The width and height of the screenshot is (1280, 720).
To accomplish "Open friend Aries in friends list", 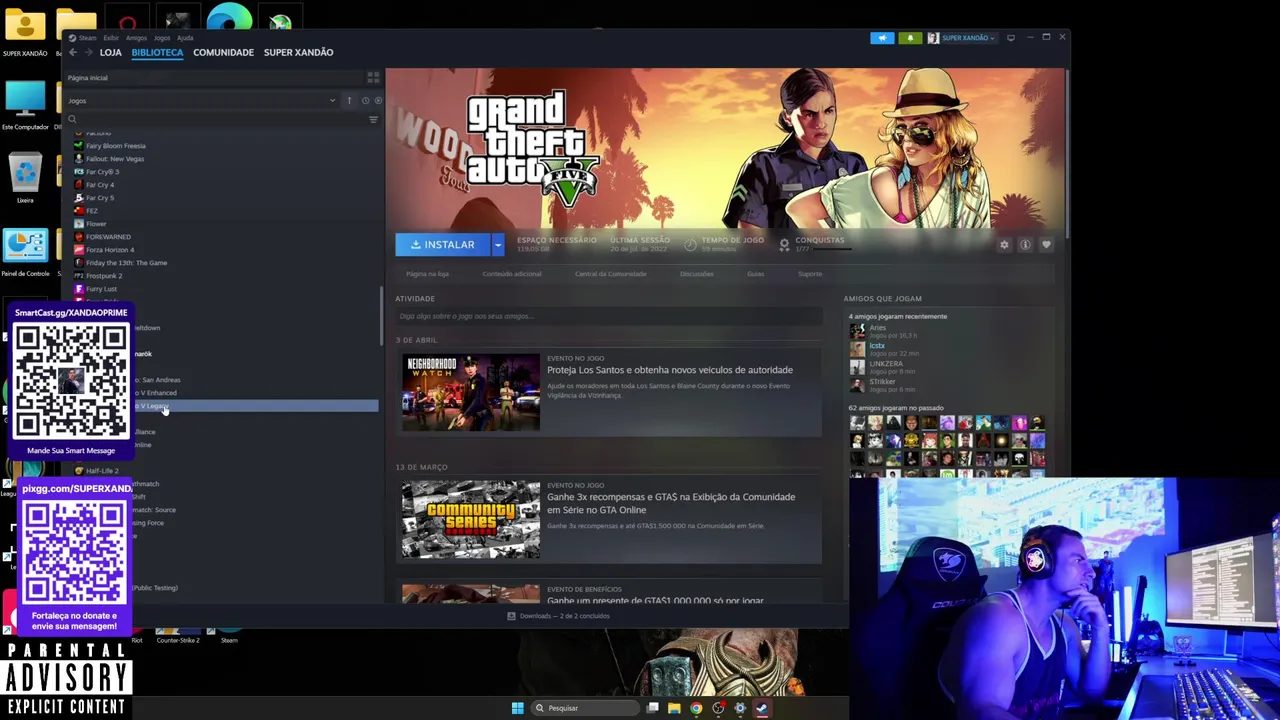I will coord(877,328).
